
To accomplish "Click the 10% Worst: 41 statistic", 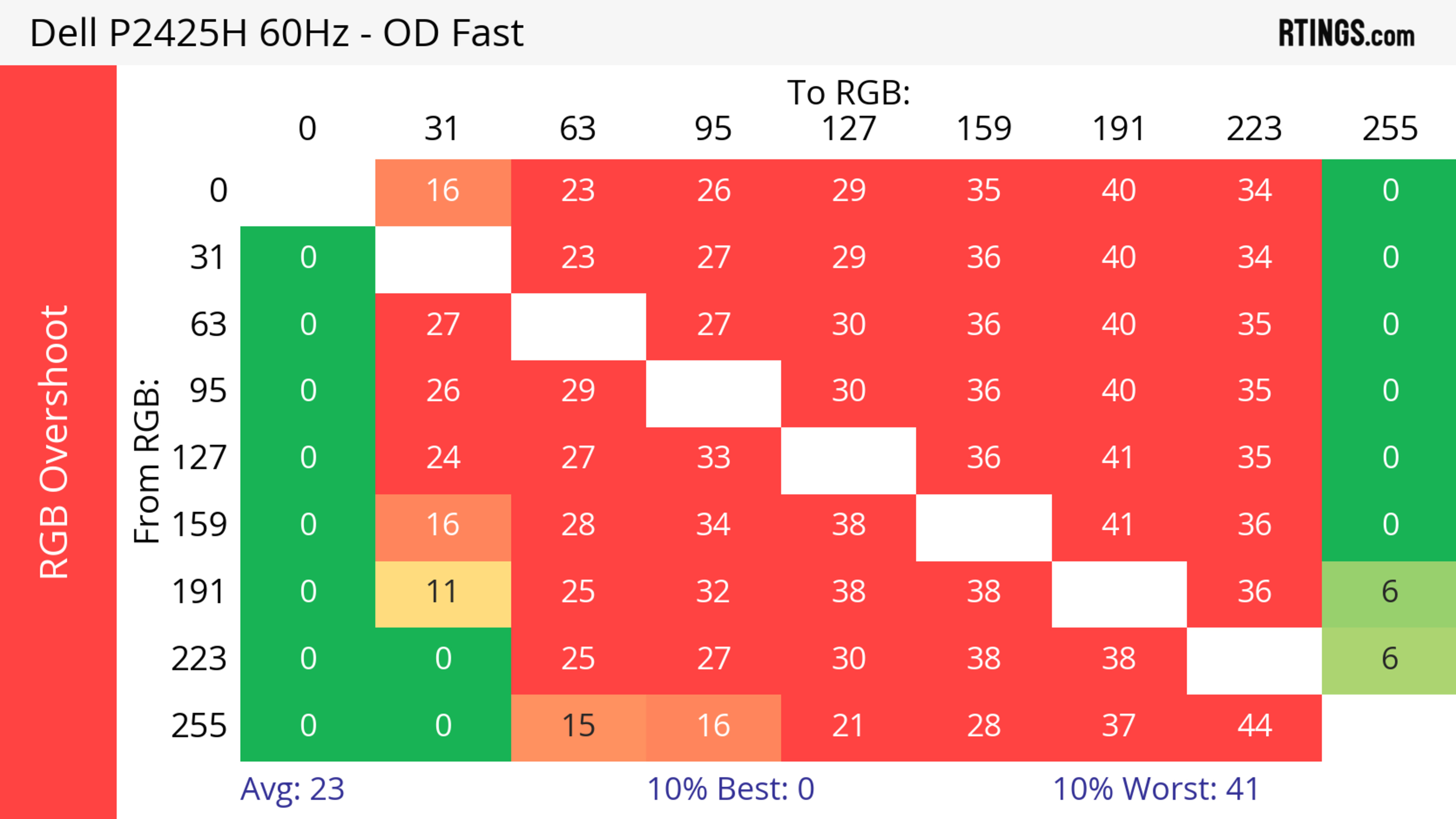I will (x=1156, y=790).
